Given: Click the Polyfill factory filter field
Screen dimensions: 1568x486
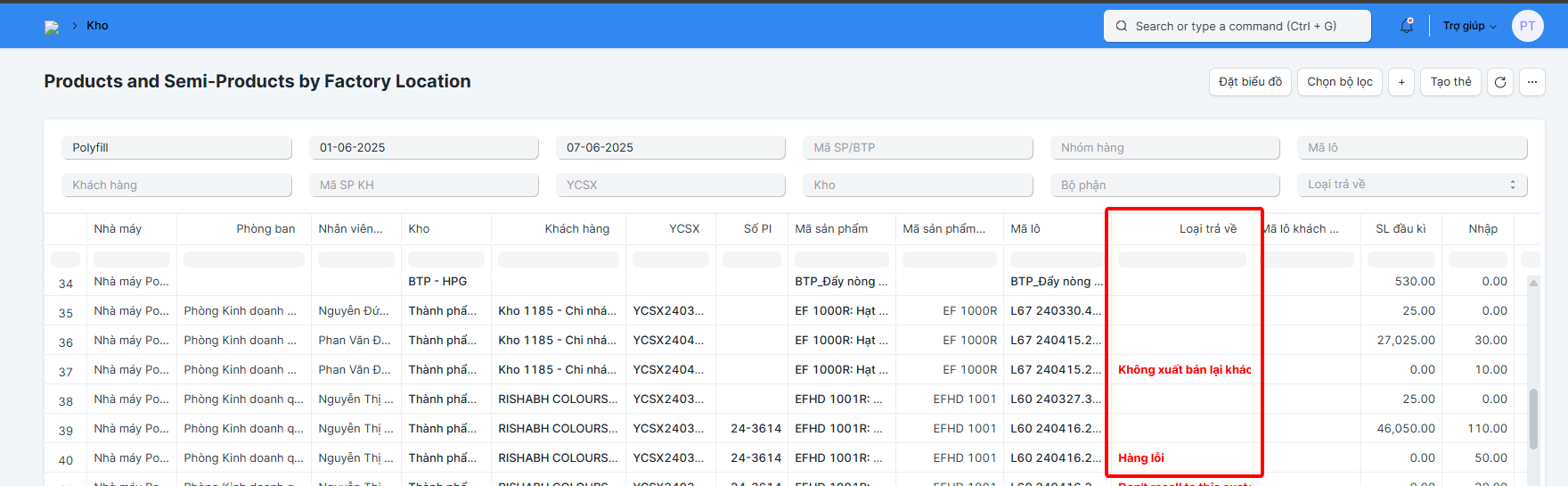Looking at the screenshot, I should pyautogui.click(x=176, y=148).
